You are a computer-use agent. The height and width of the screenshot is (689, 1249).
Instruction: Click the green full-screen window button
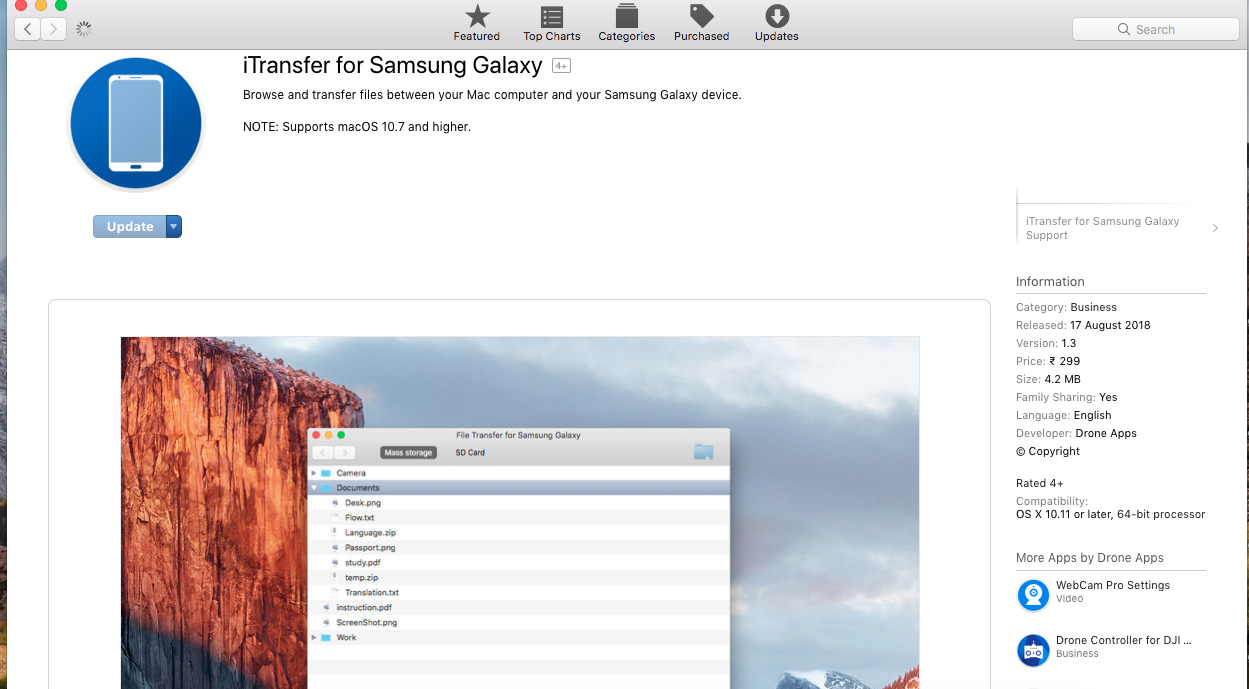coord(61,5)
